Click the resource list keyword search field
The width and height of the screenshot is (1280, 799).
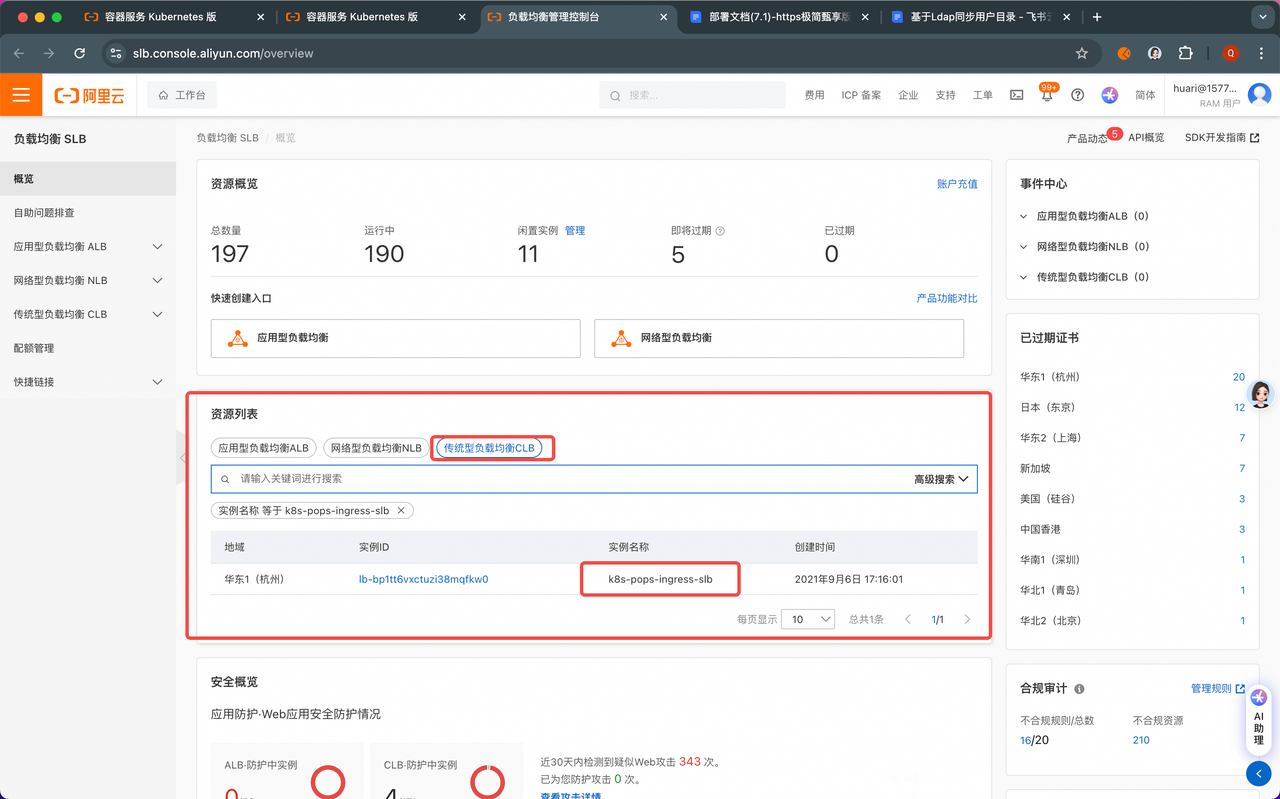[560, 479]
